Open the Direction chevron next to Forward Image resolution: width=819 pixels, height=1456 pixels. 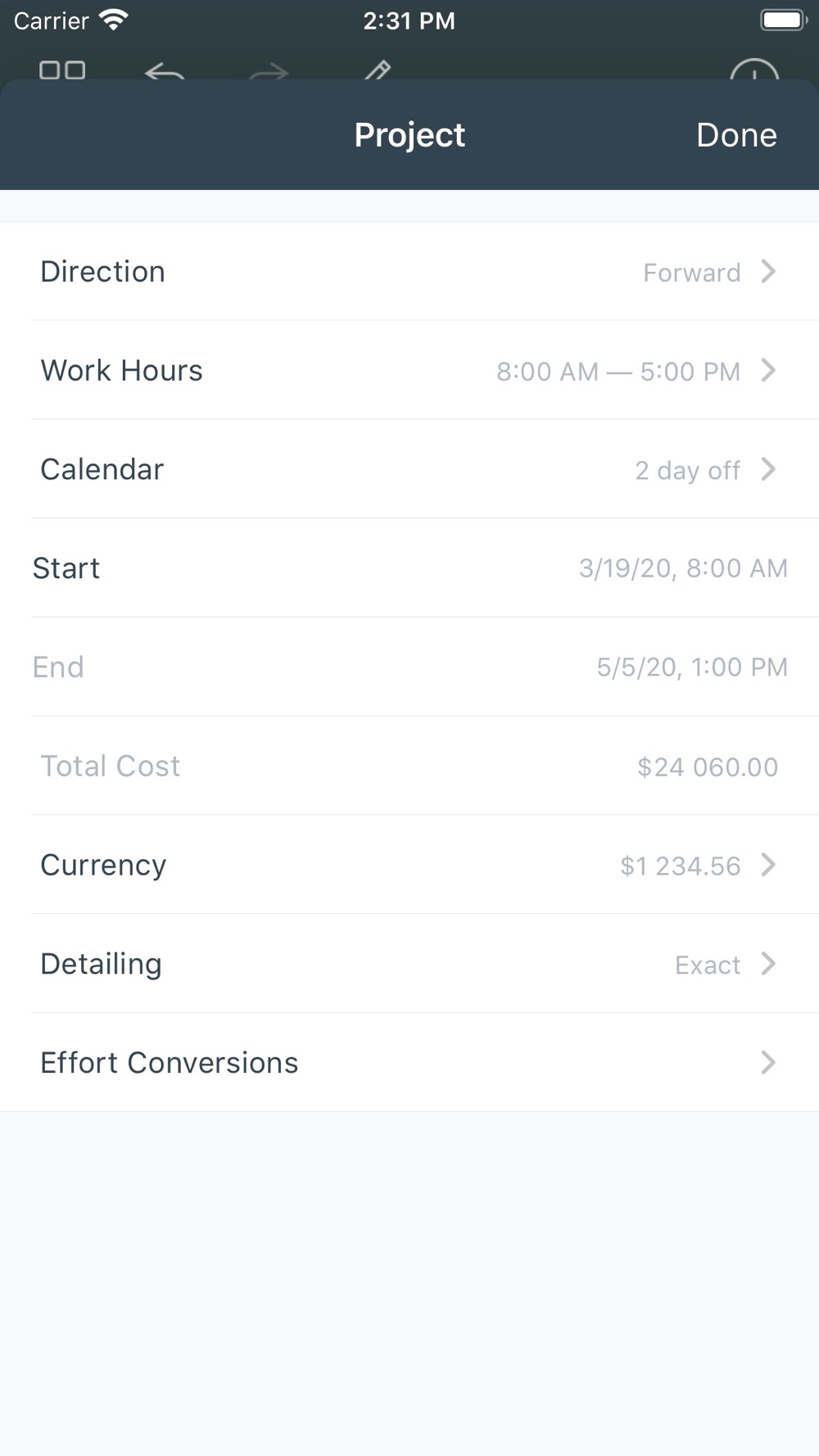point(767,271)
